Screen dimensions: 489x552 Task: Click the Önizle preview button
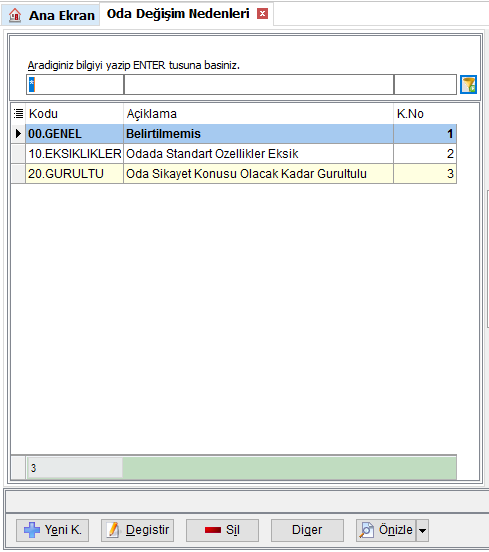tap(386, 530)
